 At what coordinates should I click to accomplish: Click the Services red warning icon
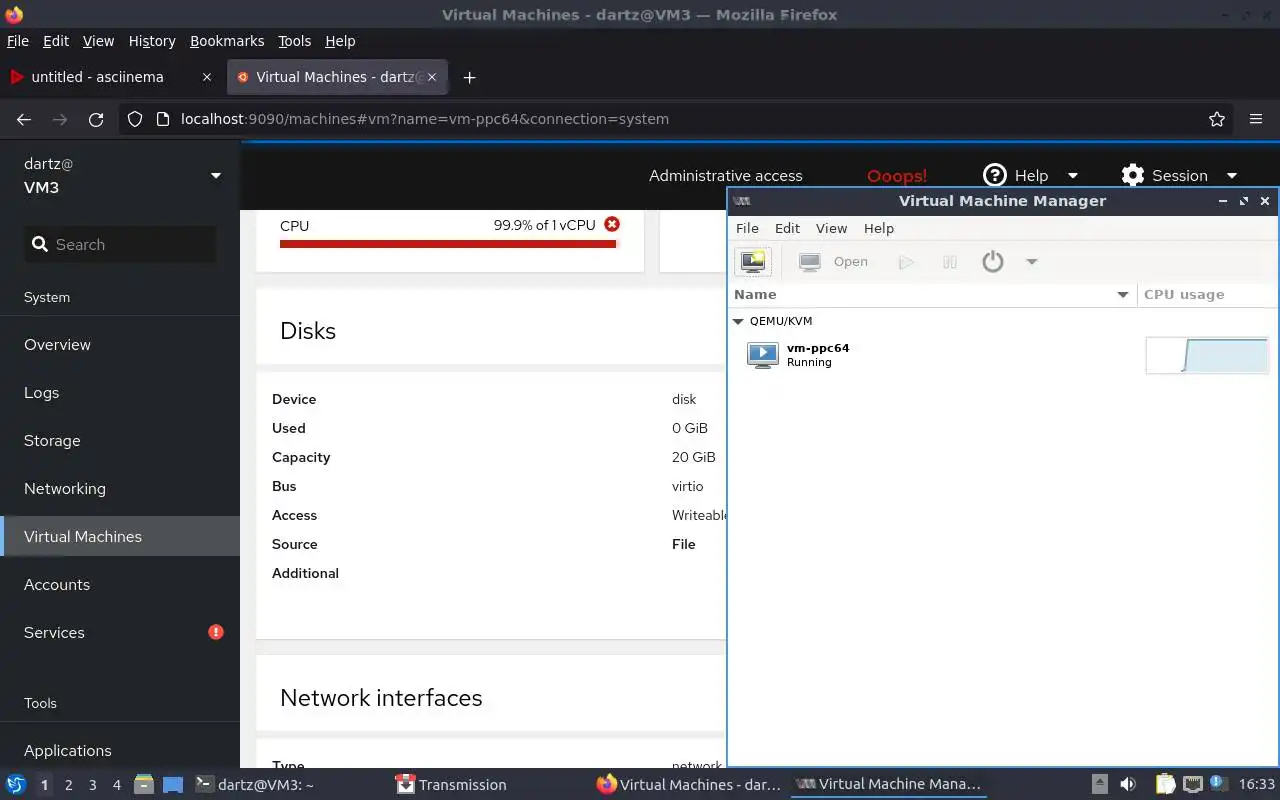coord(215,632)
